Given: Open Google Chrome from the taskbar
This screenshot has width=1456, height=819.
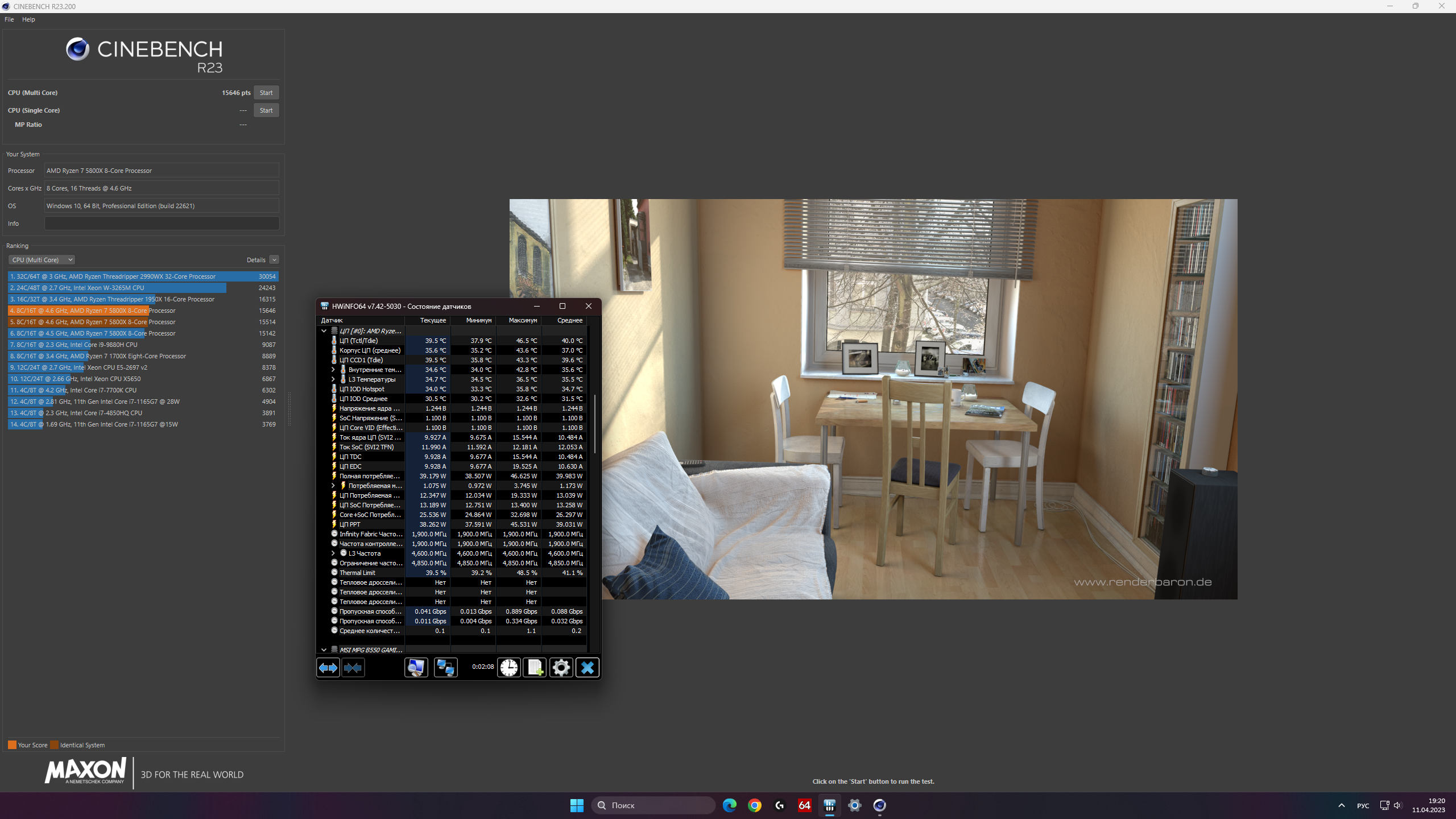Looking at the screenshot, I should (x=755, y=805).
